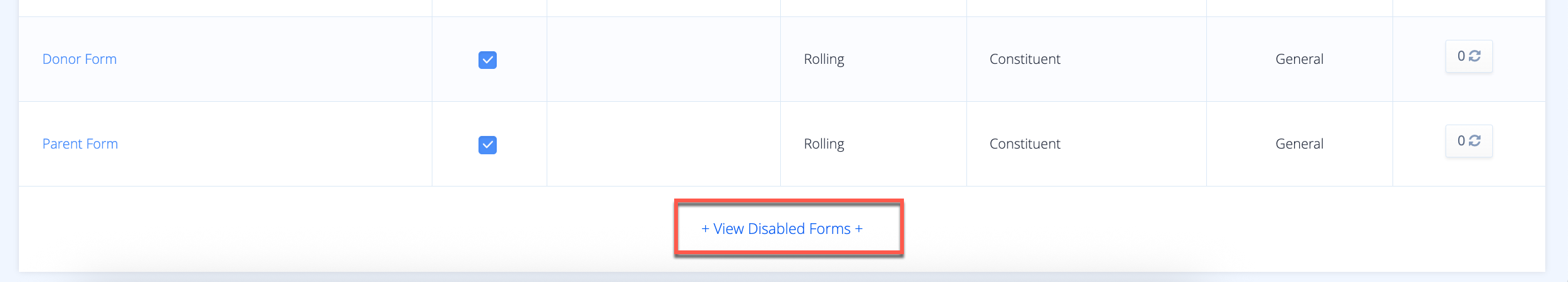Click the leading plus sign before View Disabled Forms
This screenshot has height=282, width=1568.
tap(705, 229)
